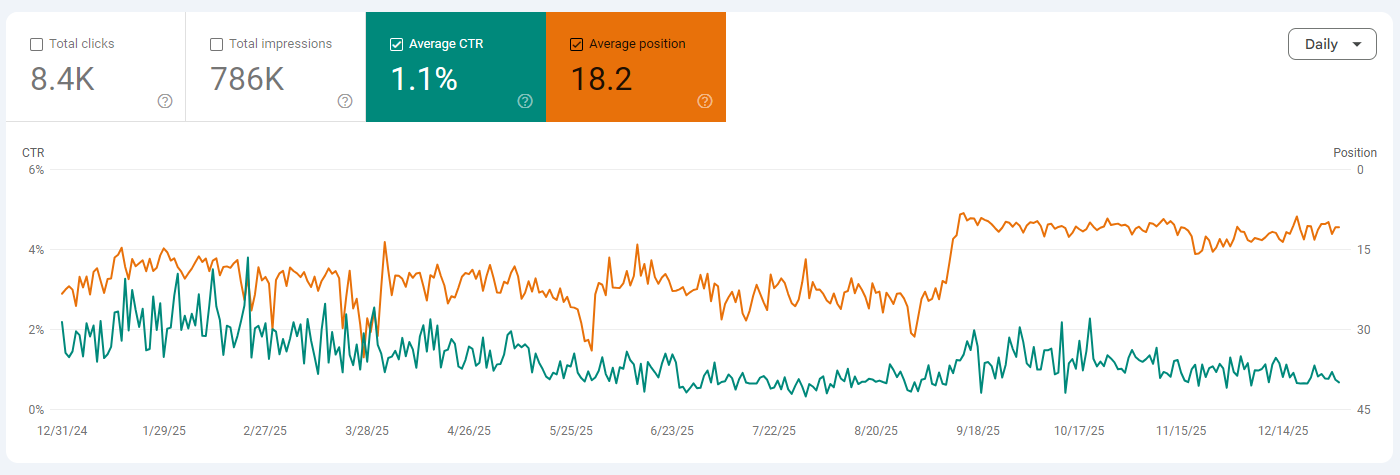
Task: Click the 1.1% Average CTR value
Action: tap(424, 79)
